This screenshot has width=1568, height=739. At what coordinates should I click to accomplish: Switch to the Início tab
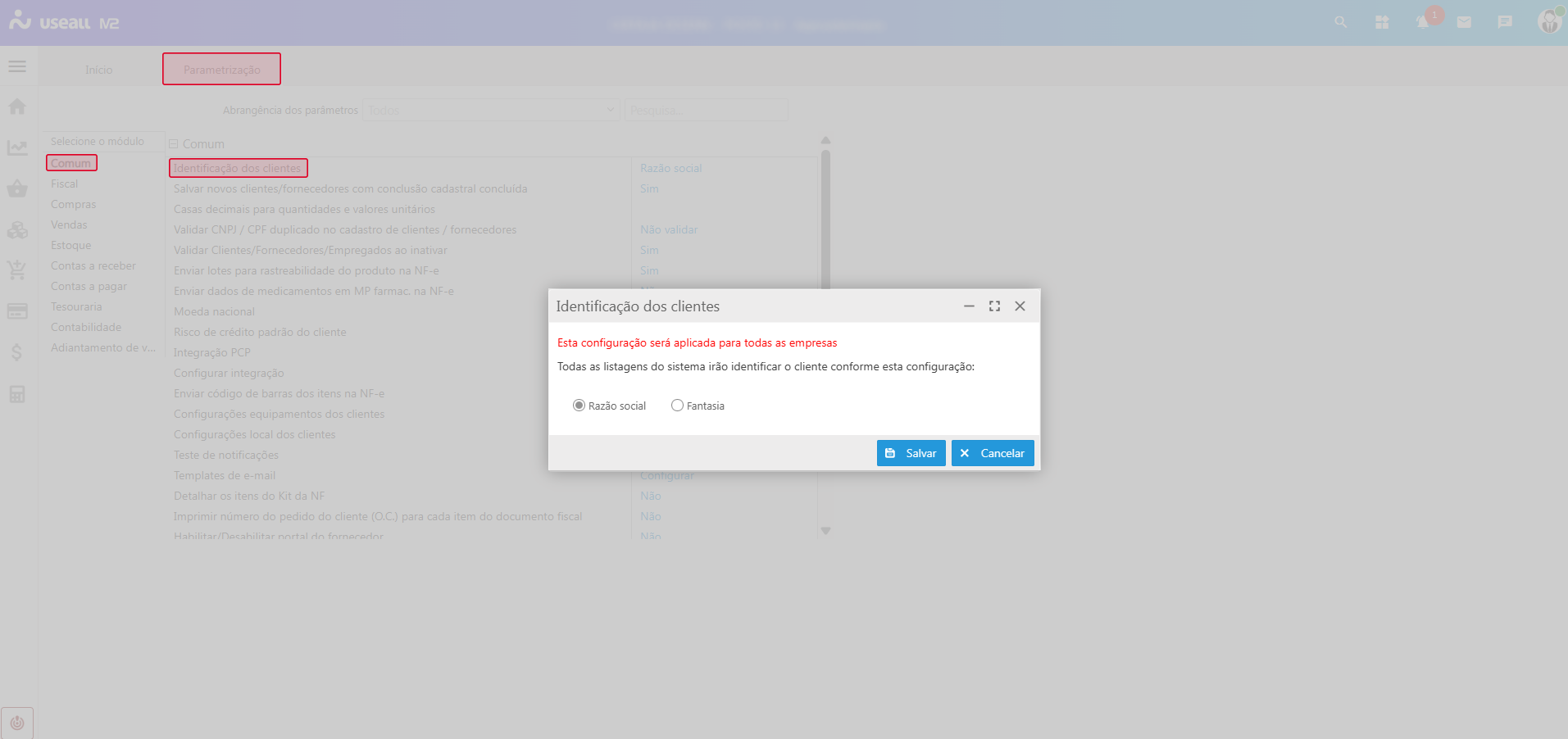click(x=98, y=70)
